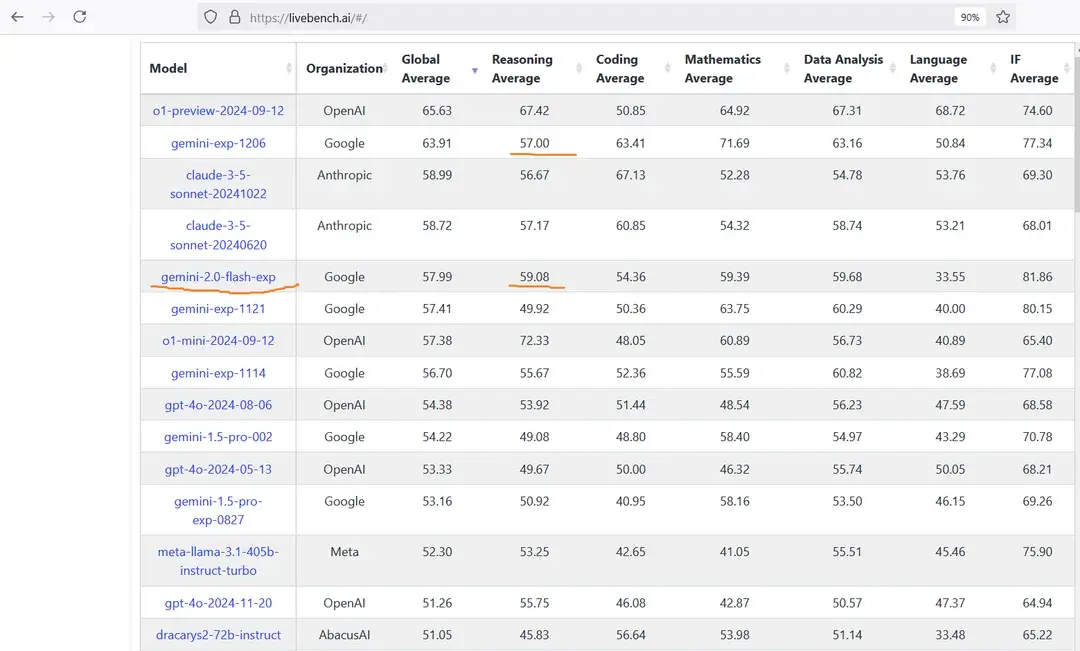Select global average value 51.26
The image size is (1080, 651).
point(437,603)
